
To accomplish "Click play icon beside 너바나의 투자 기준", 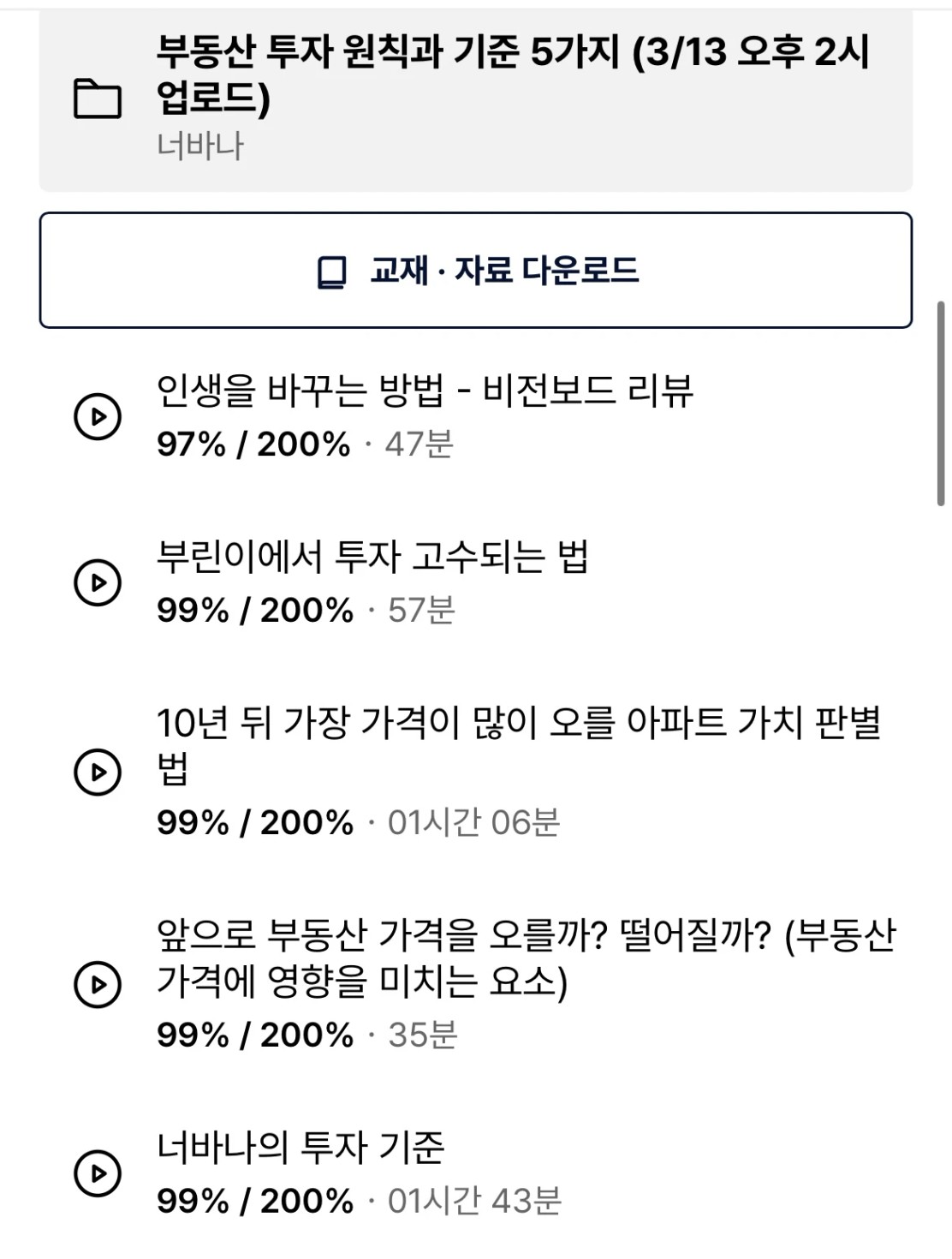I will pos(98,1172).
